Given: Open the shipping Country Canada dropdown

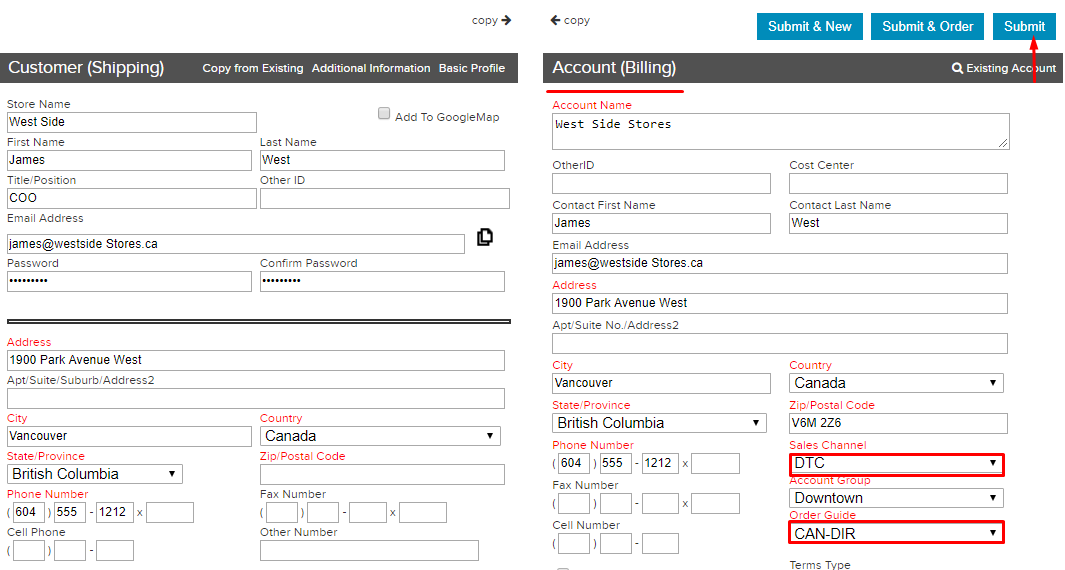Looking at the screenshot, I should click(x=380, y=436).
